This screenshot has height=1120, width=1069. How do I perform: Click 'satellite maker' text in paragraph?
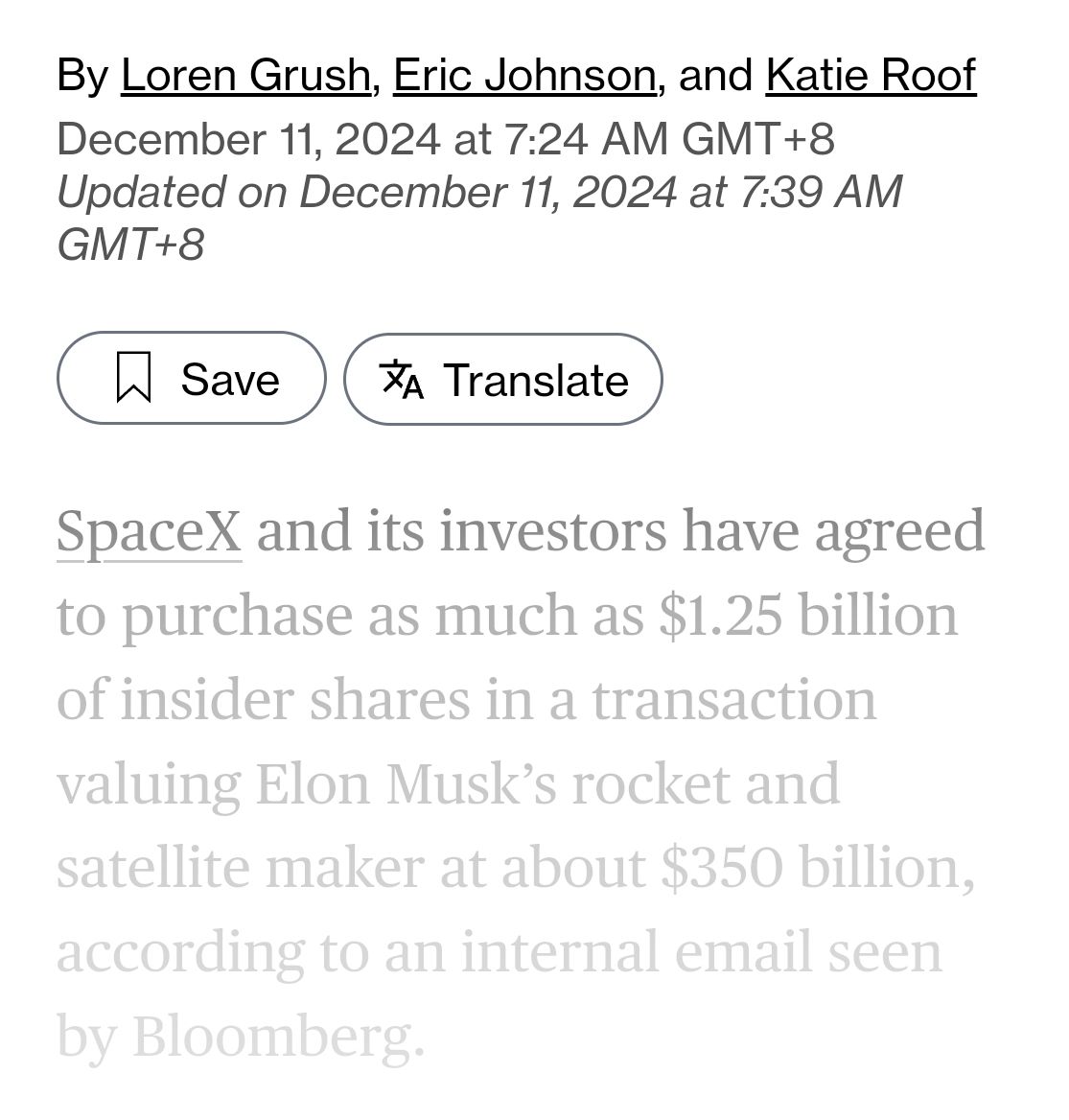(x=241, y=868)
